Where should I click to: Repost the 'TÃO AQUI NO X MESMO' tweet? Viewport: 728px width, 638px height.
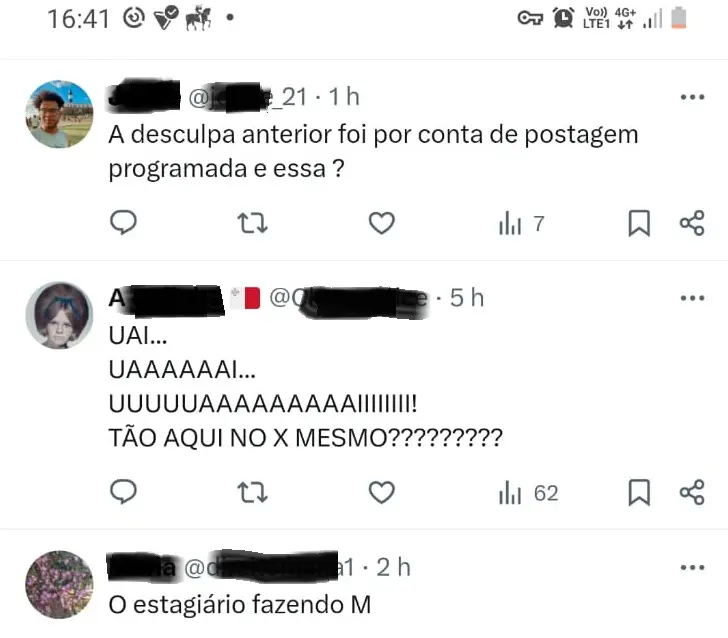252,492
